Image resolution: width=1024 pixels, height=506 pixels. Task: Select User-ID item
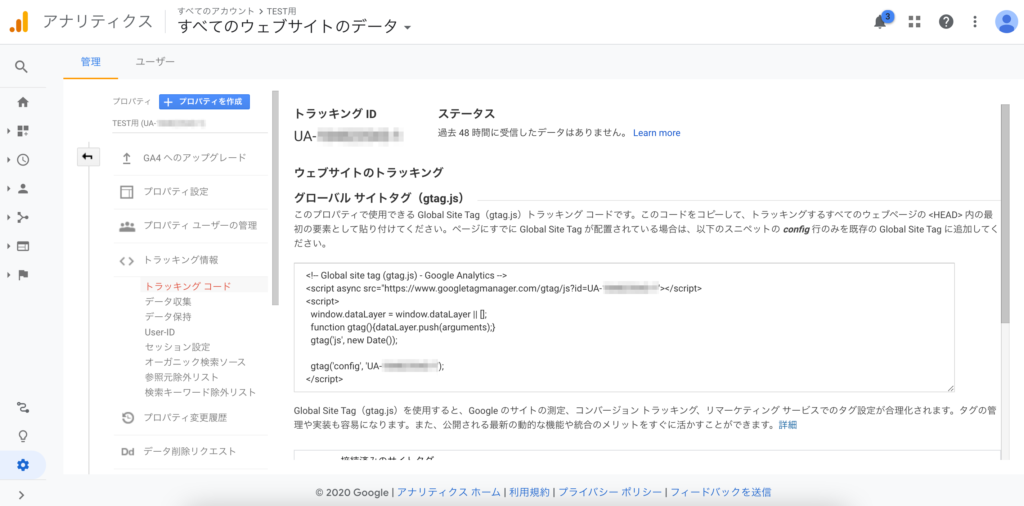coord(160,332)
